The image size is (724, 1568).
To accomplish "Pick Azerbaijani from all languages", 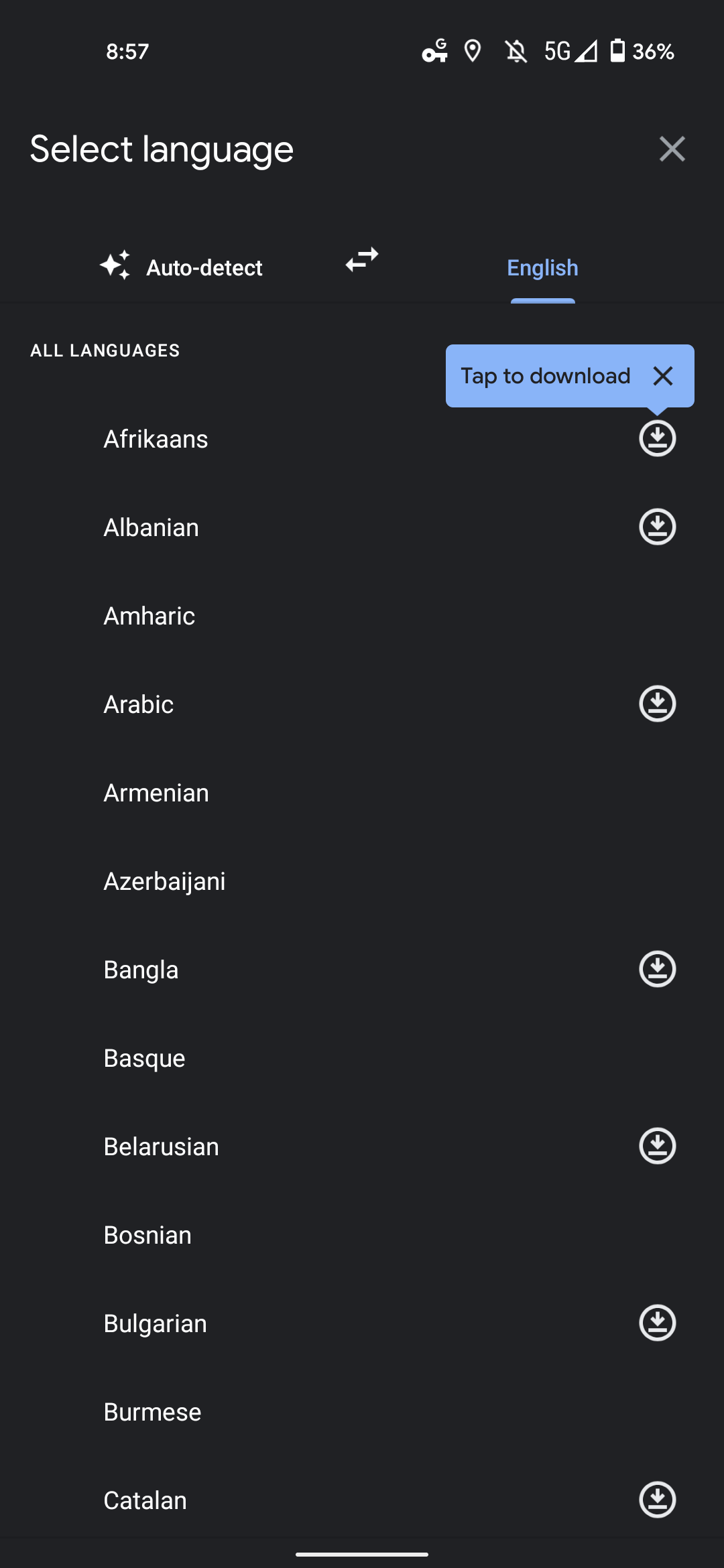I will pos(362,881).
